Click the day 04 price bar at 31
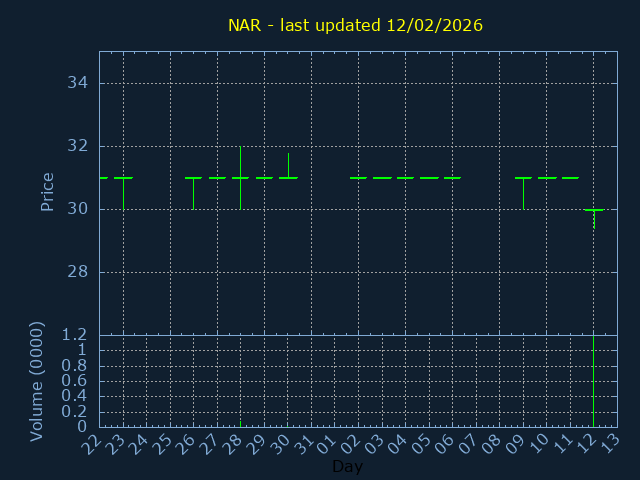Viewport: 640px width, 480px height. [x=405, y=178]
